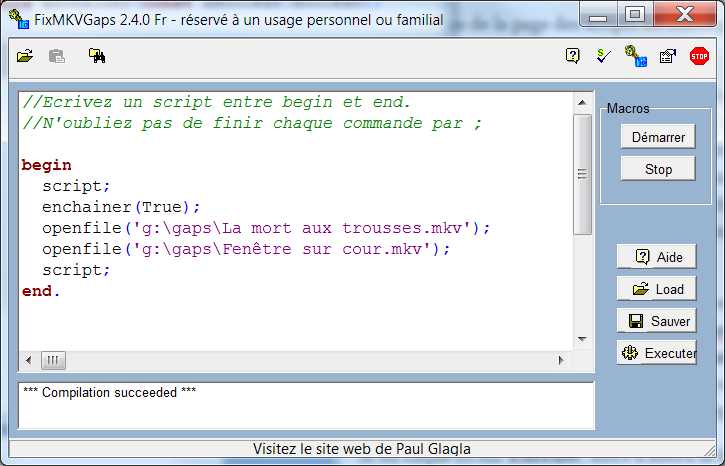
Task: Click the folder search binoculars icon
Action: coord(97,56)
